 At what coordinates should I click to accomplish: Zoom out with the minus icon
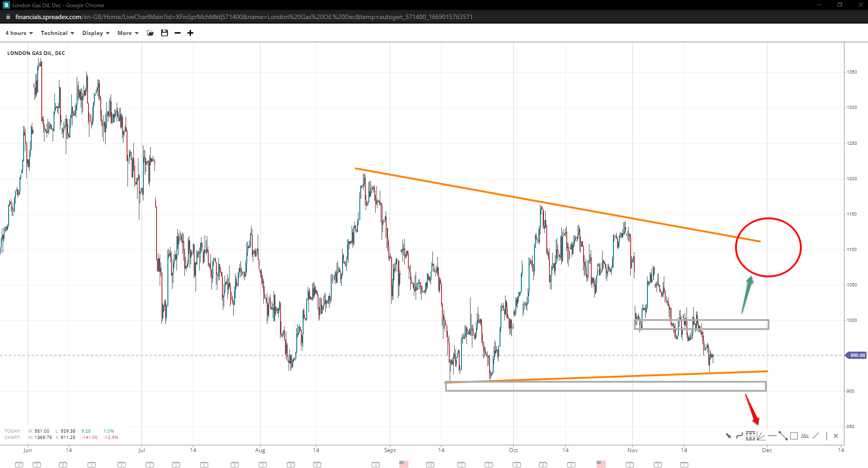point(177,33)
